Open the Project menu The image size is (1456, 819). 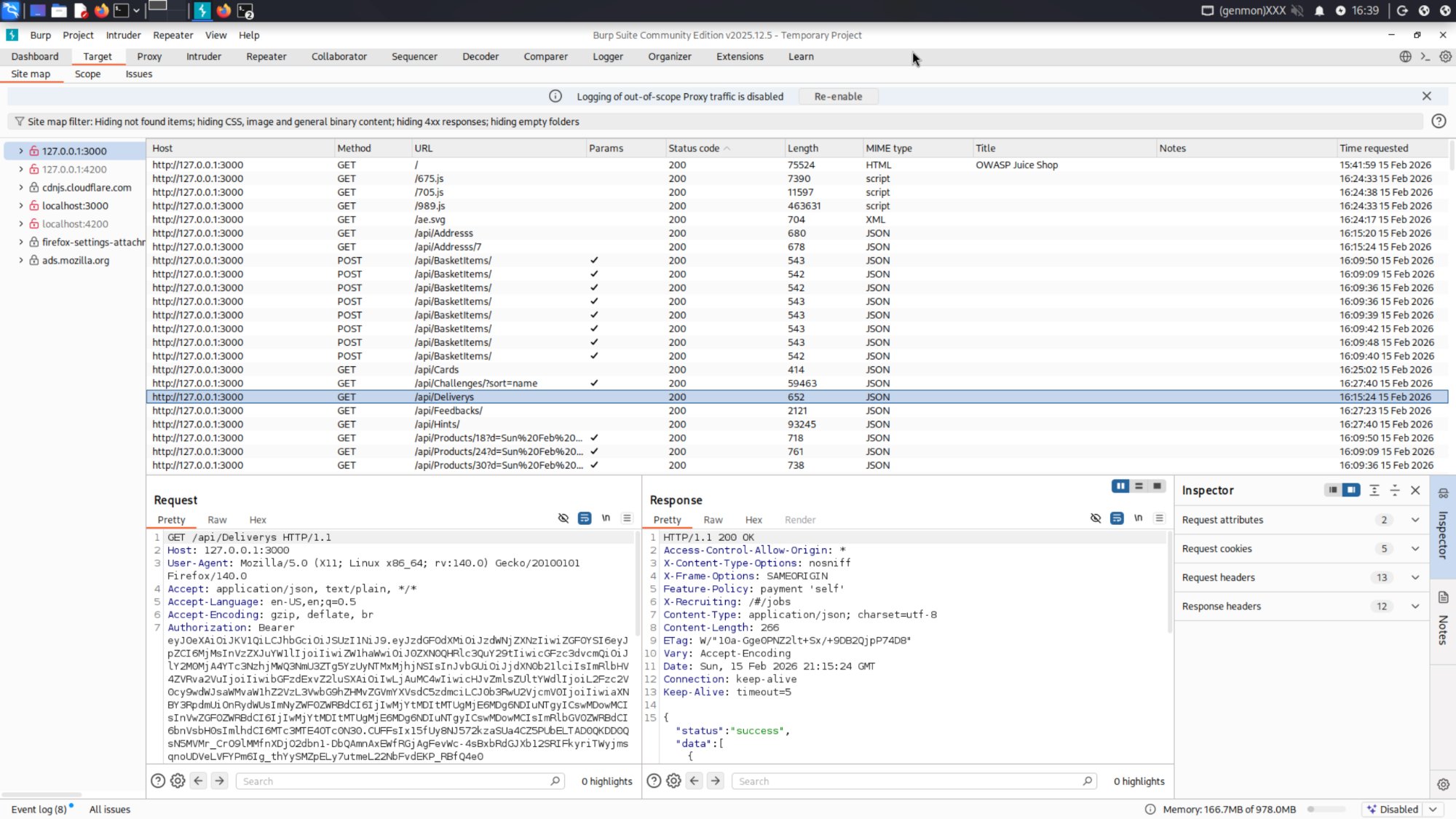(x=78, y=35)
